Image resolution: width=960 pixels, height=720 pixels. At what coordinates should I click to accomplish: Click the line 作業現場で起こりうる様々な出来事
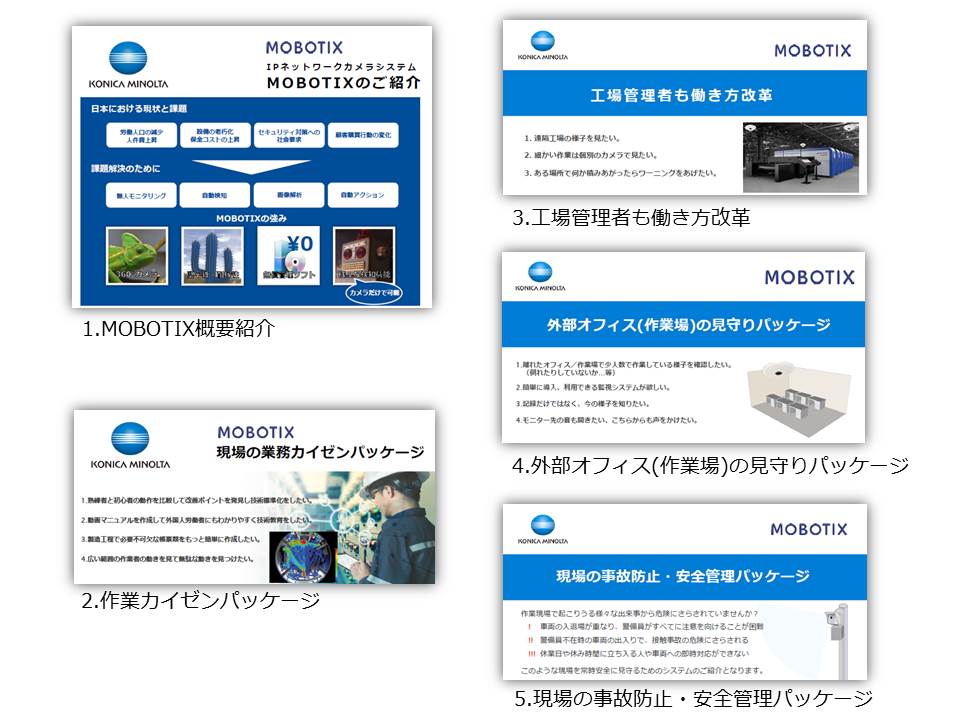pyautogui.click(x=640, y=613)
